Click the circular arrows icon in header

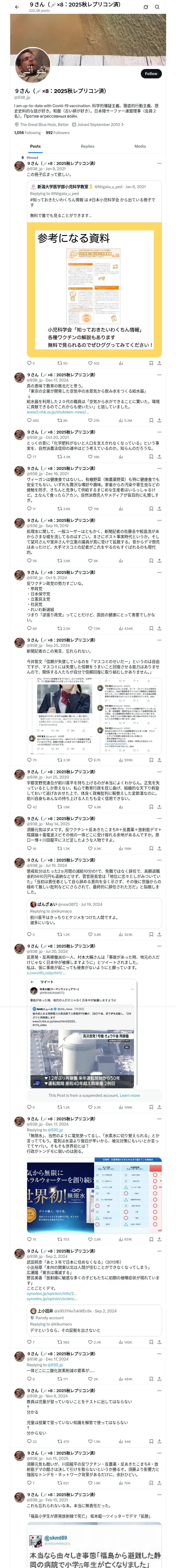146,7
